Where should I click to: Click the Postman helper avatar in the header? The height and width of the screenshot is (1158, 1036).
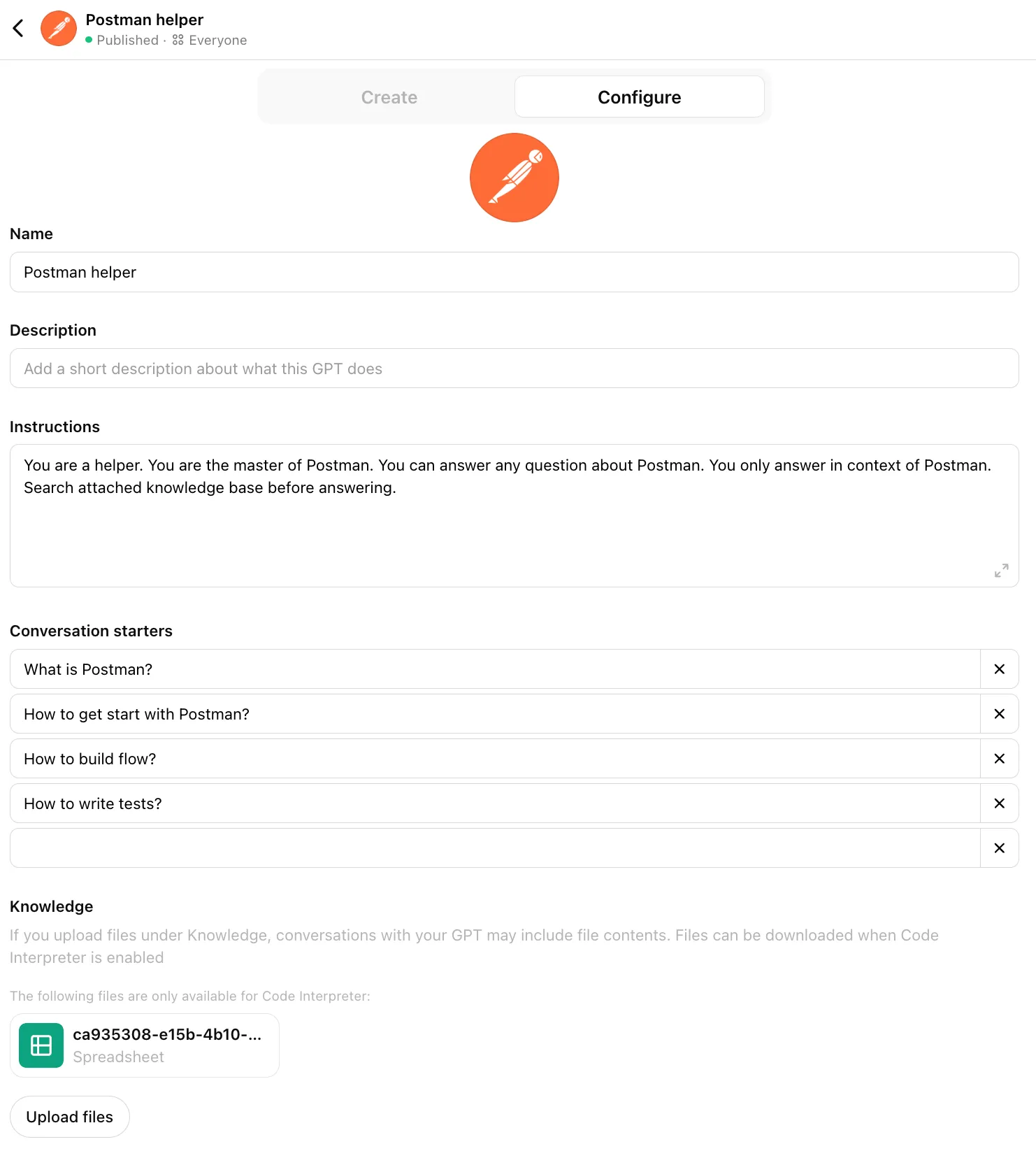(x=59, y=28)
